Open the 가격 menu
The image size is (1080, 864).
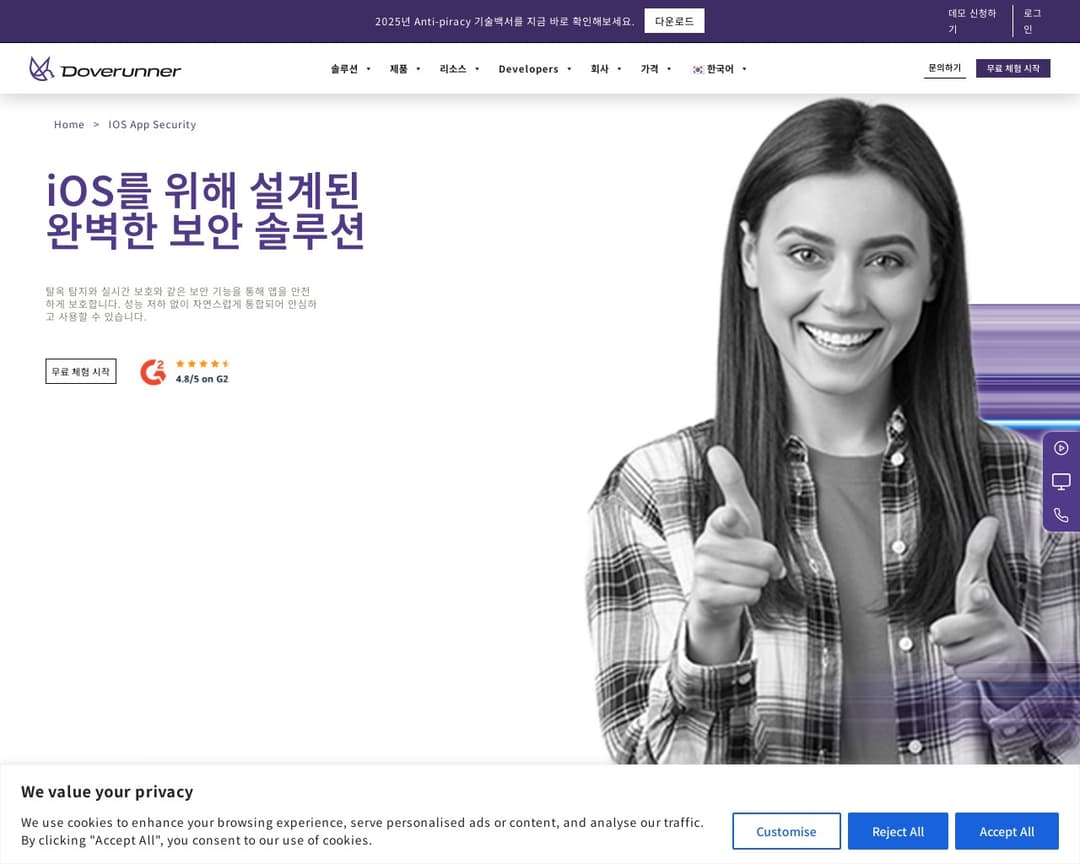(x=656, y=69)
